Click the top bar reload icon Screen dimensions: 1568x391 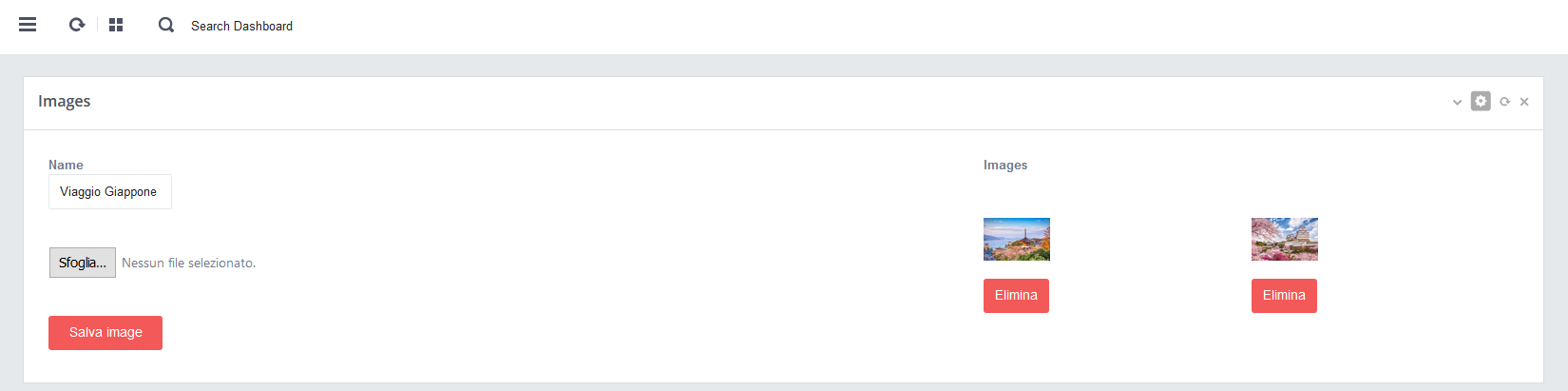click(77, 25)
